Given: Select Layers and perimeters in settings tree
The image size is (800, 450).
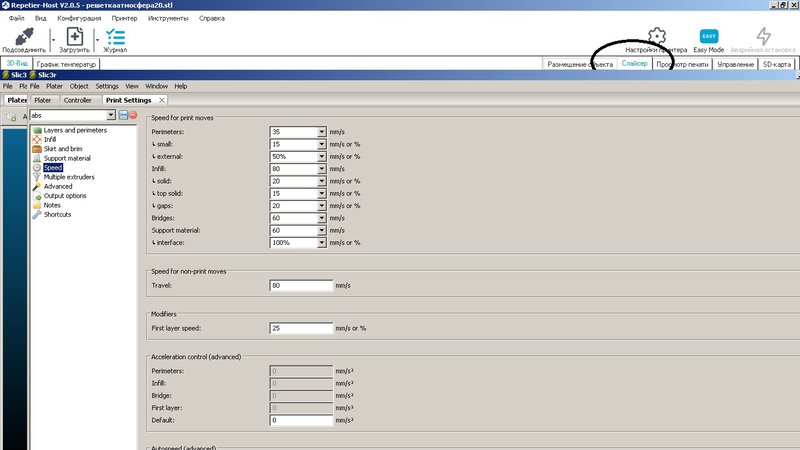Looking at the screenshot, I should (75, 130).
